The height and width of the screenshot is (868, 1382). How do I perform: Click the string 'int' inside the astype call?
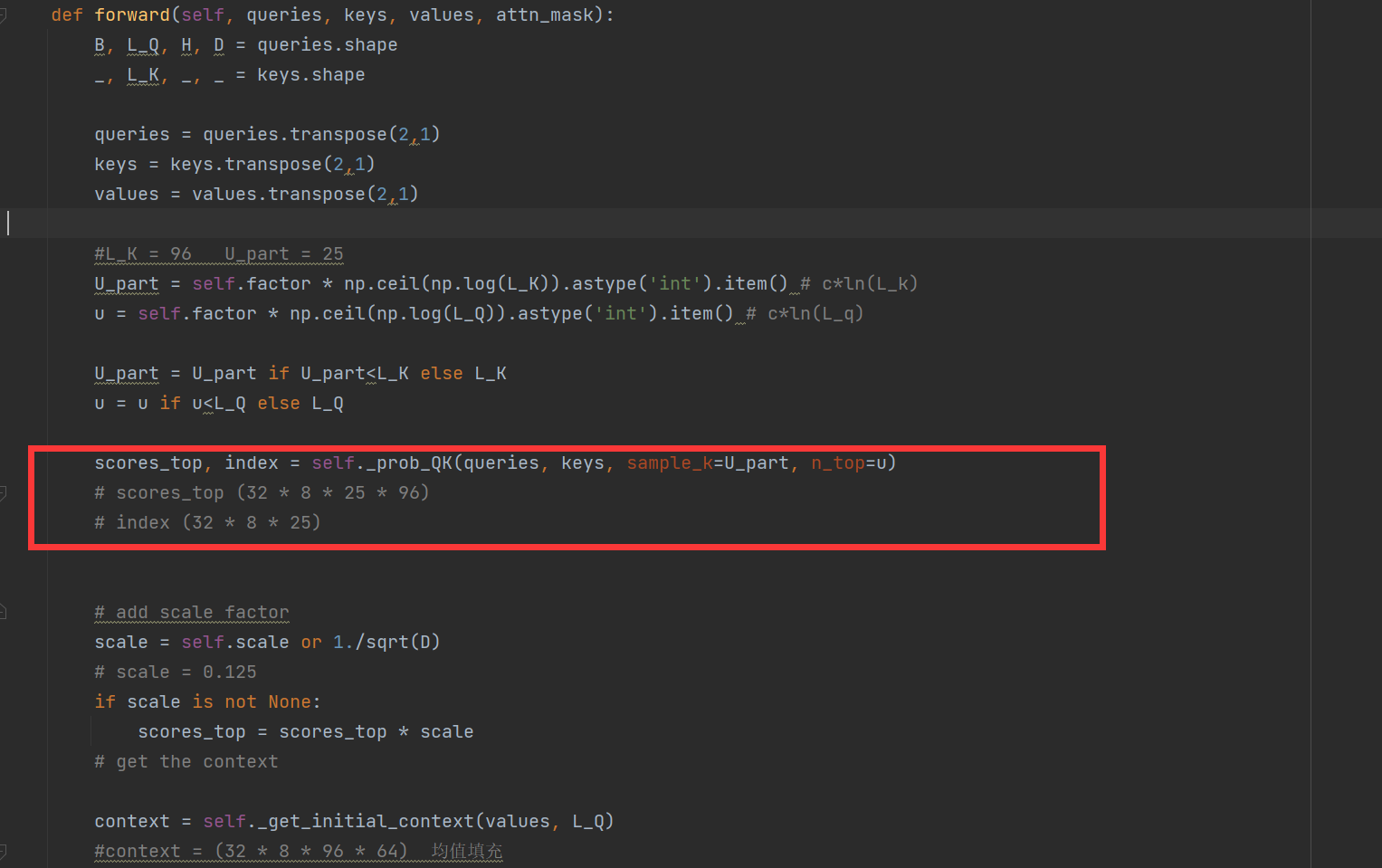point(674,283)
